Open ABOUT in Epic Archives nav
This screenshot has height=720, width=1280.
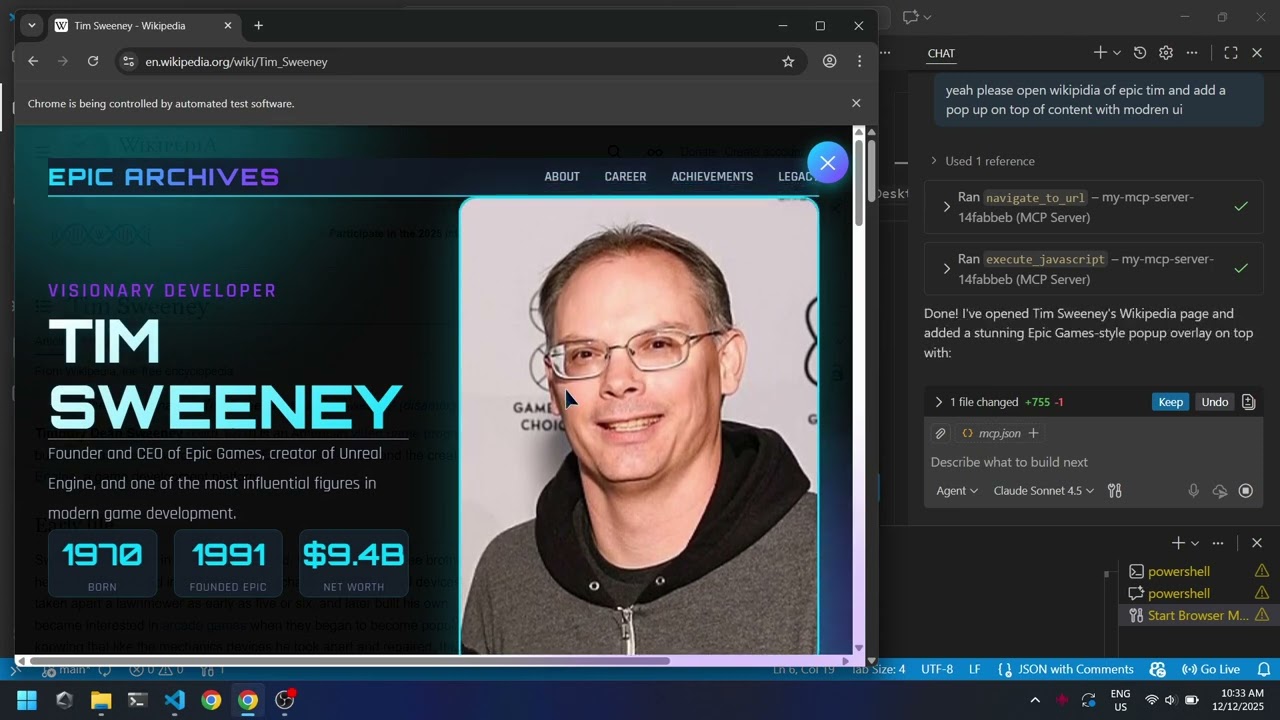(562, 176)
